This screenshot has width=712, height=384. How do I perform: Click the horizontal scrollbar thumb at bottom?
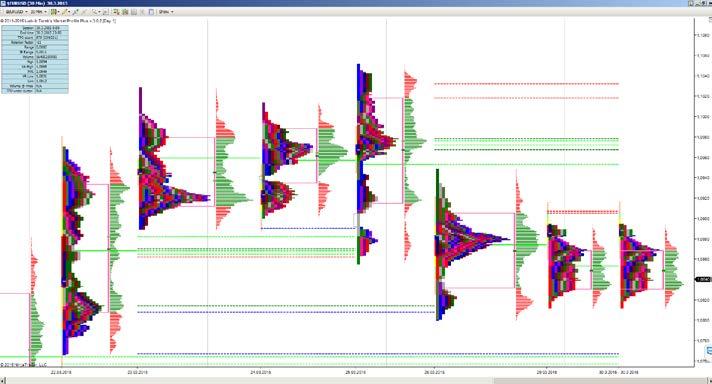pyautogui.click(x=599, y=380)
